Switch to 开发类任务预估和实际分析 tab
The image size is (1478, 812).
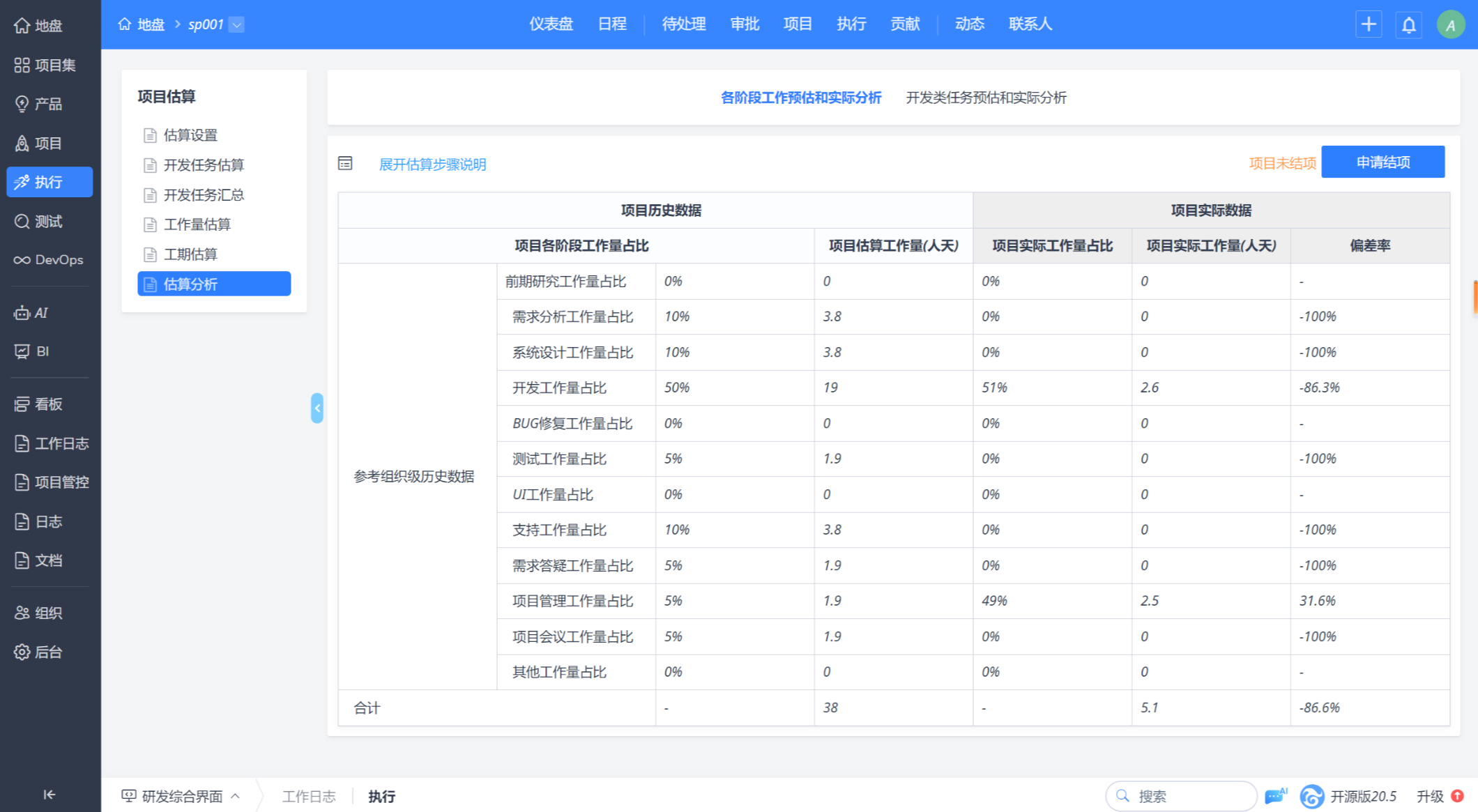[986, 98]
